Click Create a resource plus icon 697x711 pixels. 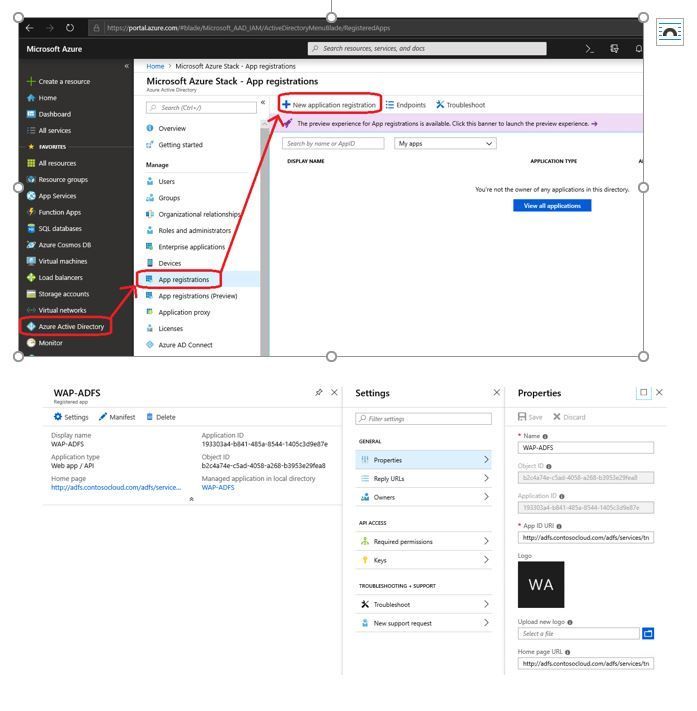tap(31, 82)
